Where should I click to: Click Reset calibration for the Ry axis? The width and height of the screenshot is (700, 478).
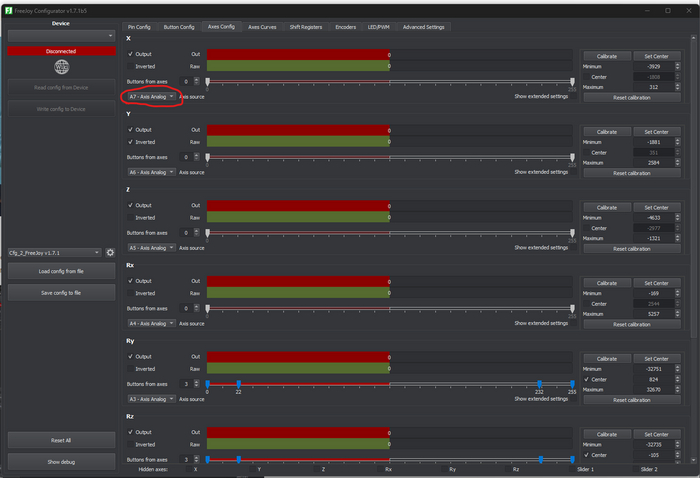[632, 400]
